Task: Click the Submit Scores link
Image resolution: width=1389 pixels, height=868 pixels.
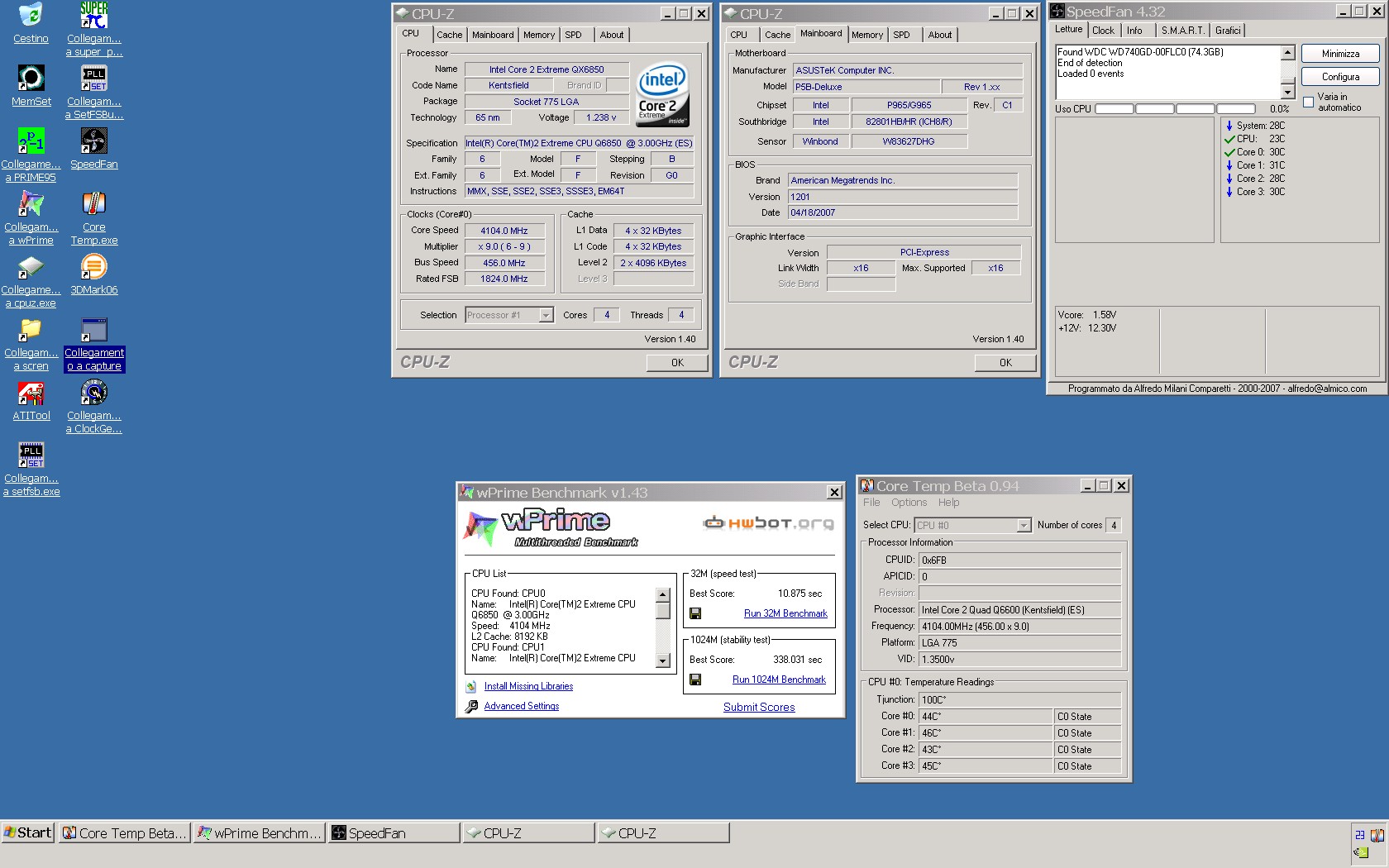Action: [759, 707]
